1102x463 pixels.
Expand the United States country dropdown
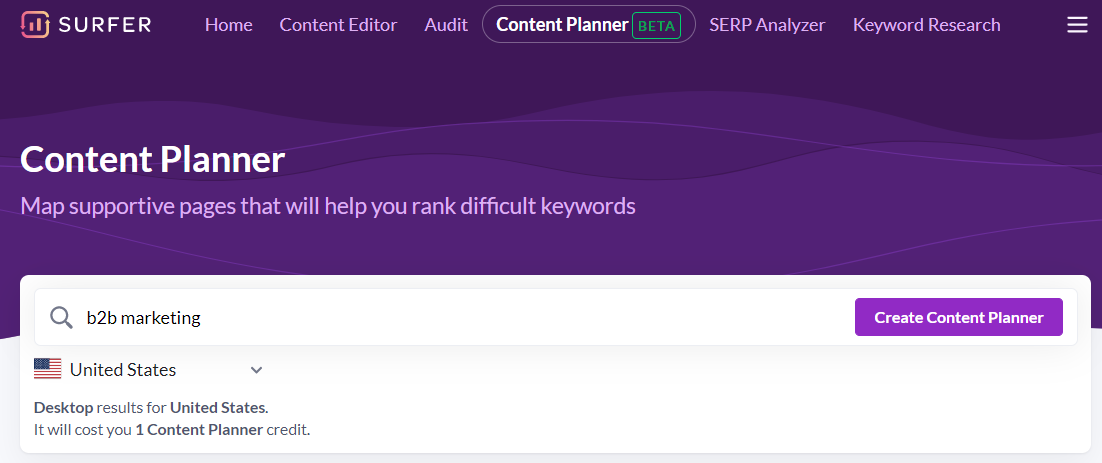(148, 370)
